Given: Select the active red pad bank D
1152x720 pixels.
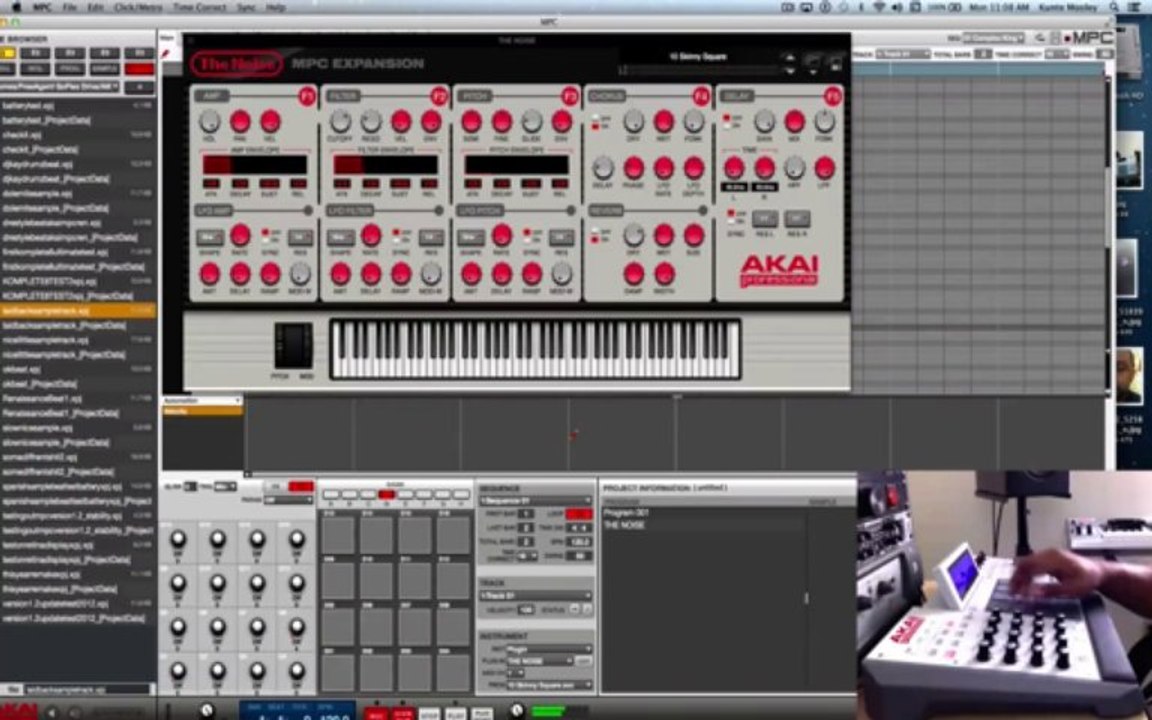Looking at the screenshot, I should (386, 495).
